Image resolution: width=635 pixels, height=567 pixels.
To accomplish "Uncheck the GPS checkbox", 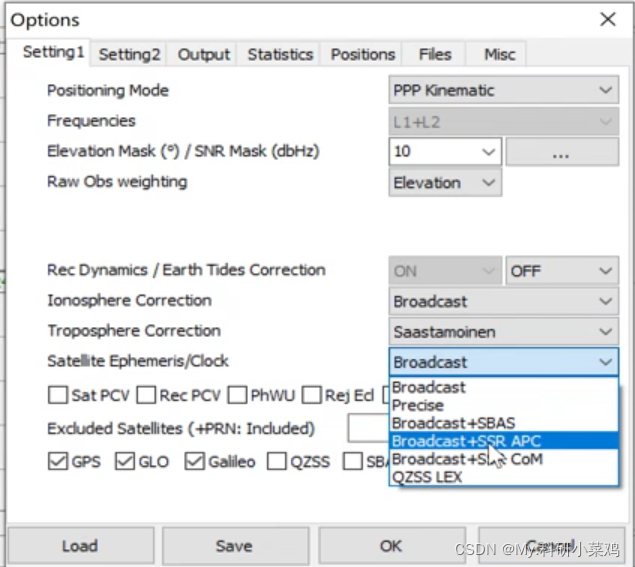I will [x=58, y=461].
